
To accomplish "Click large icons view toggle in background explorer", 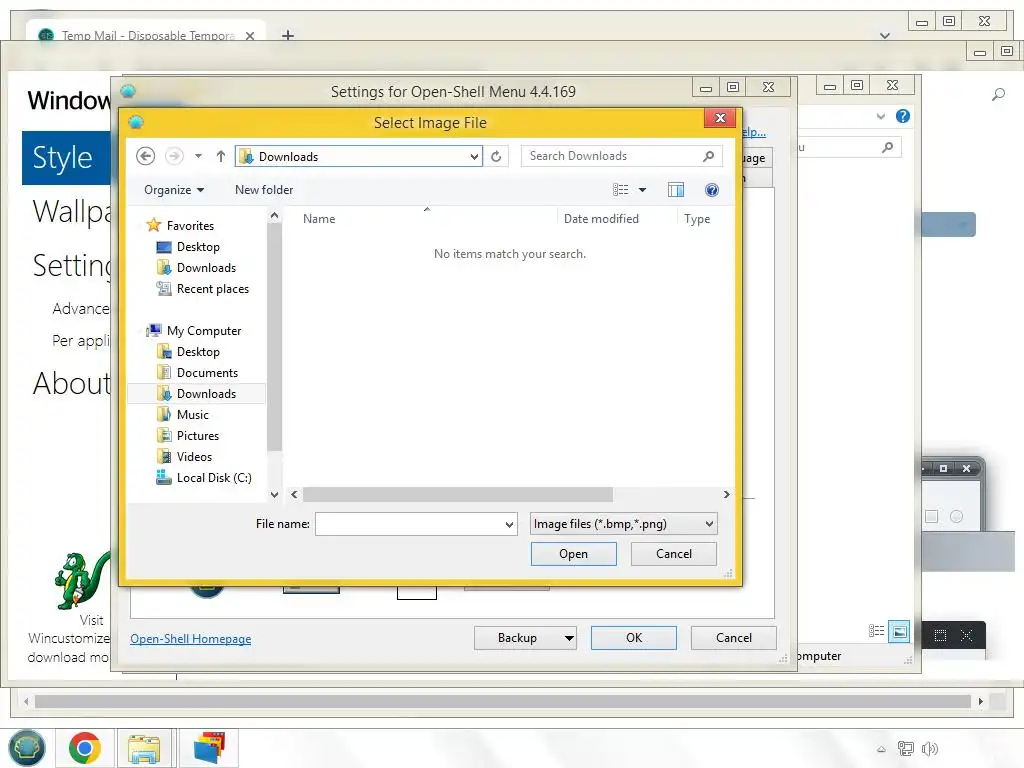I will (x=899, y=632).
